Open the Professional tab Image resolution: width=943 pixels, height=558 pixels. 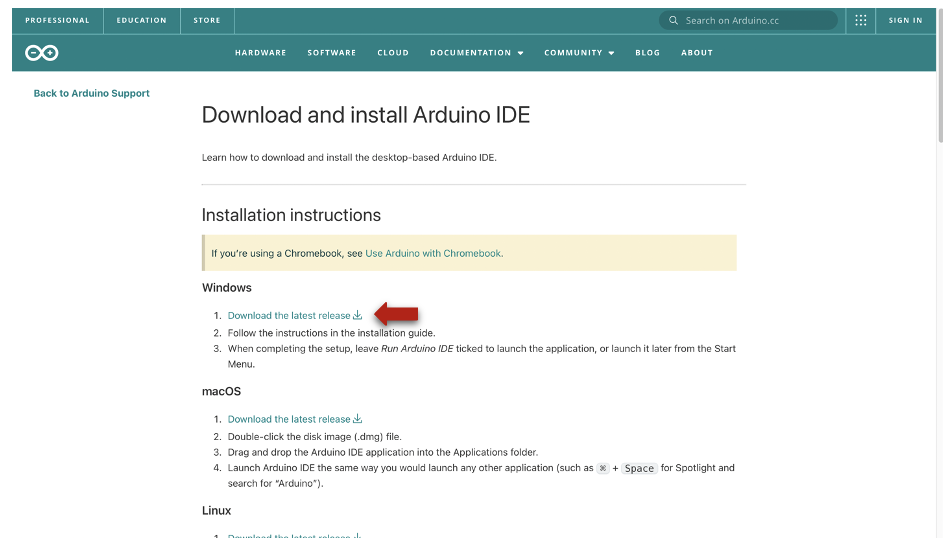tap(57, 20)
